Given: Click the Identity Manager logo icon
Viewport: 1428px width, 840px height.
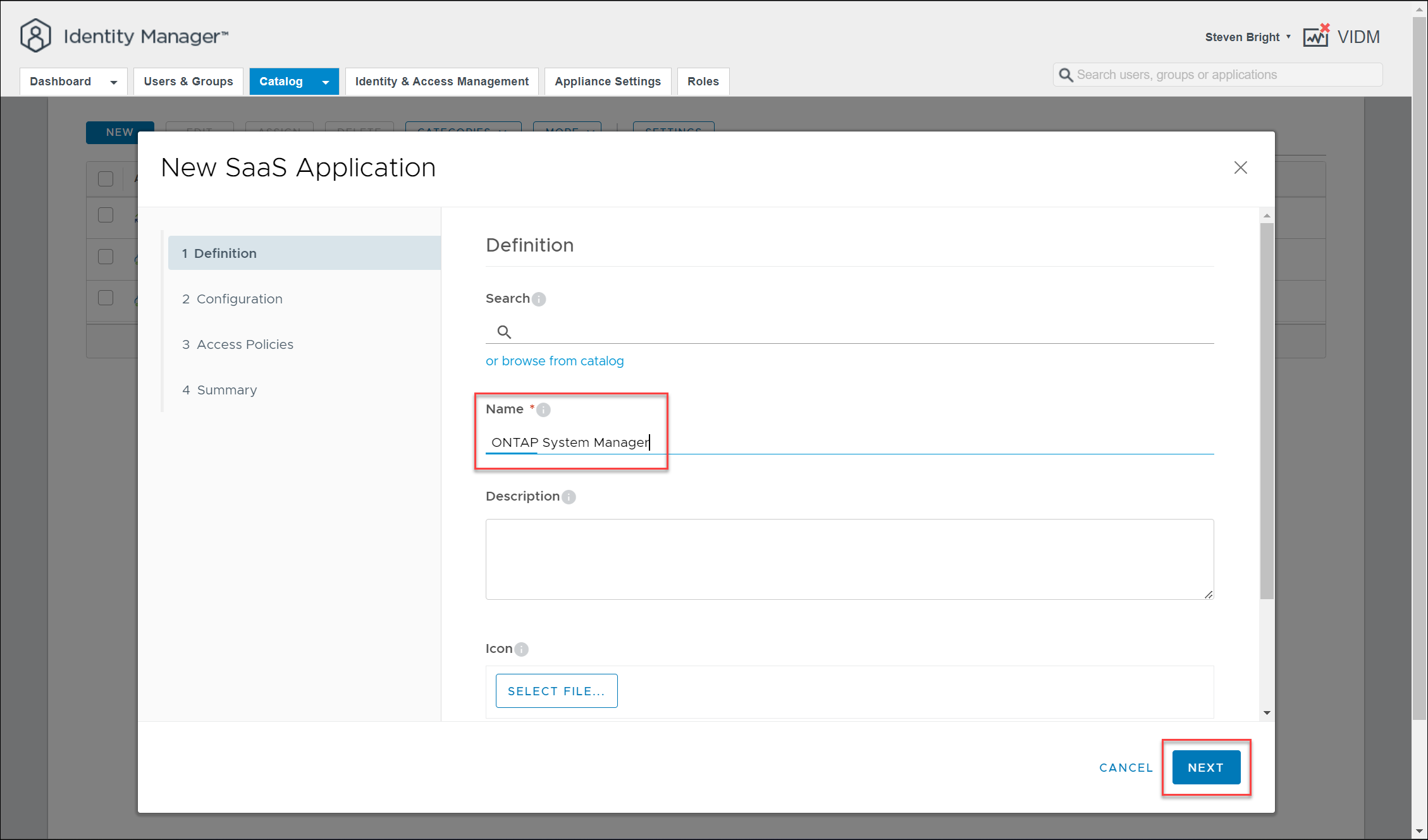Looking at the screenshot, I should pyautogui.click(x=35, y=36).
